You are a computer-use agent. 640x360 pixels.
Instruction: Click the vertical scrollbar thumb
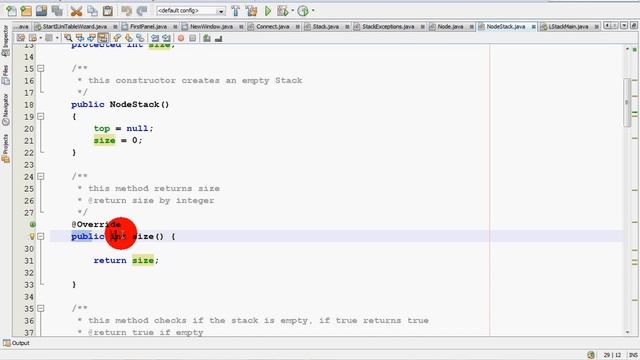[627, 102]
